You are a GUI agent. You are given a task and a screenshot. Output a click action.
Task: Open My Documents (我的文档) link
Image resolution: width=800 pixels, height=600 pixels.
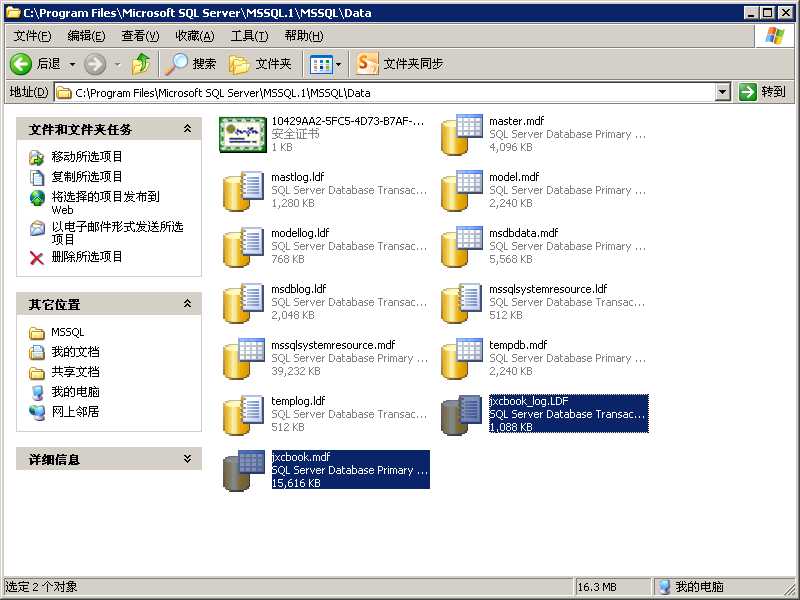pyautogui.click(x=75, y=352)
